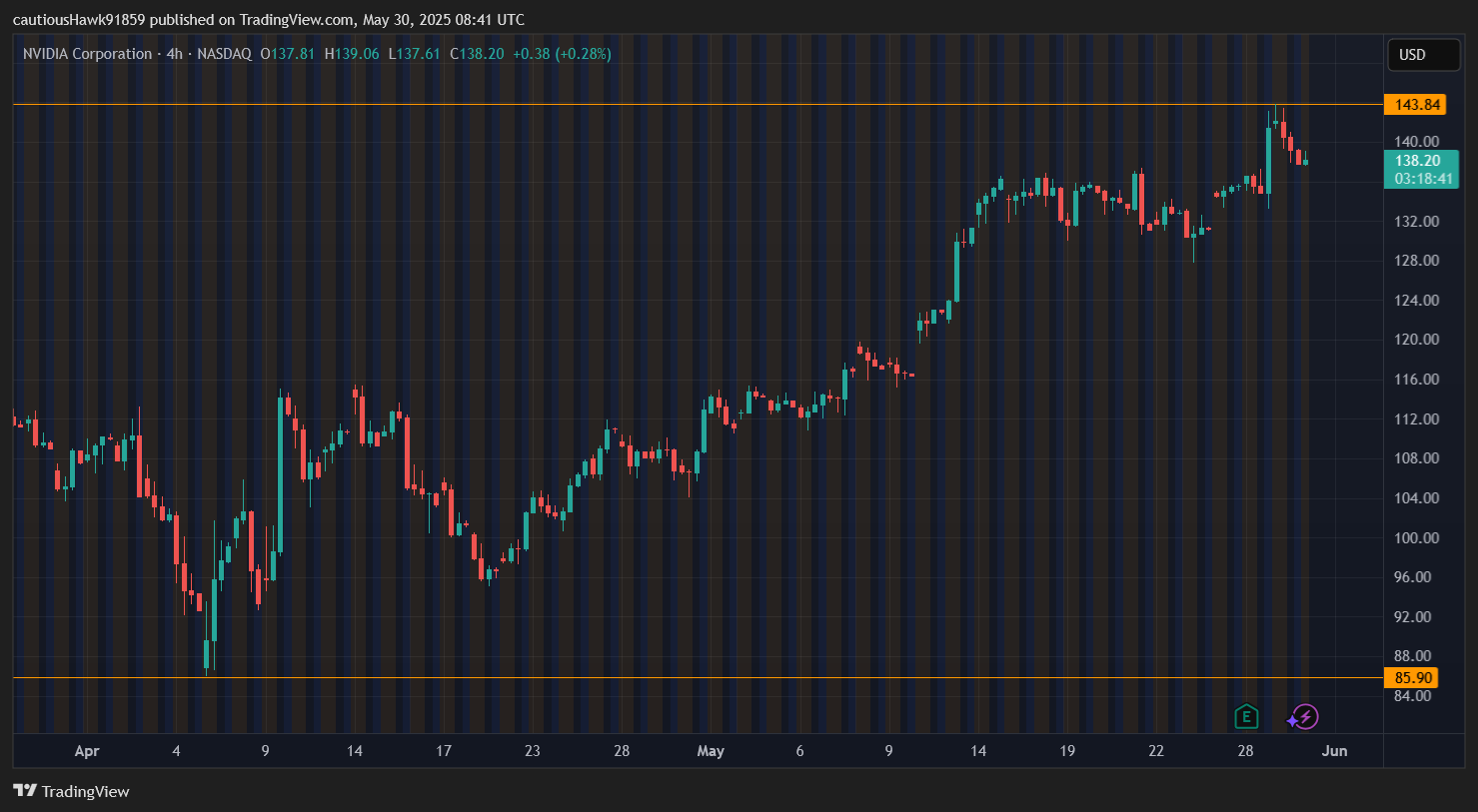The height and width of the screenshot is (812, 1478).
Task: Click the orange 143.84 price label
Action: click(1414, 104)
